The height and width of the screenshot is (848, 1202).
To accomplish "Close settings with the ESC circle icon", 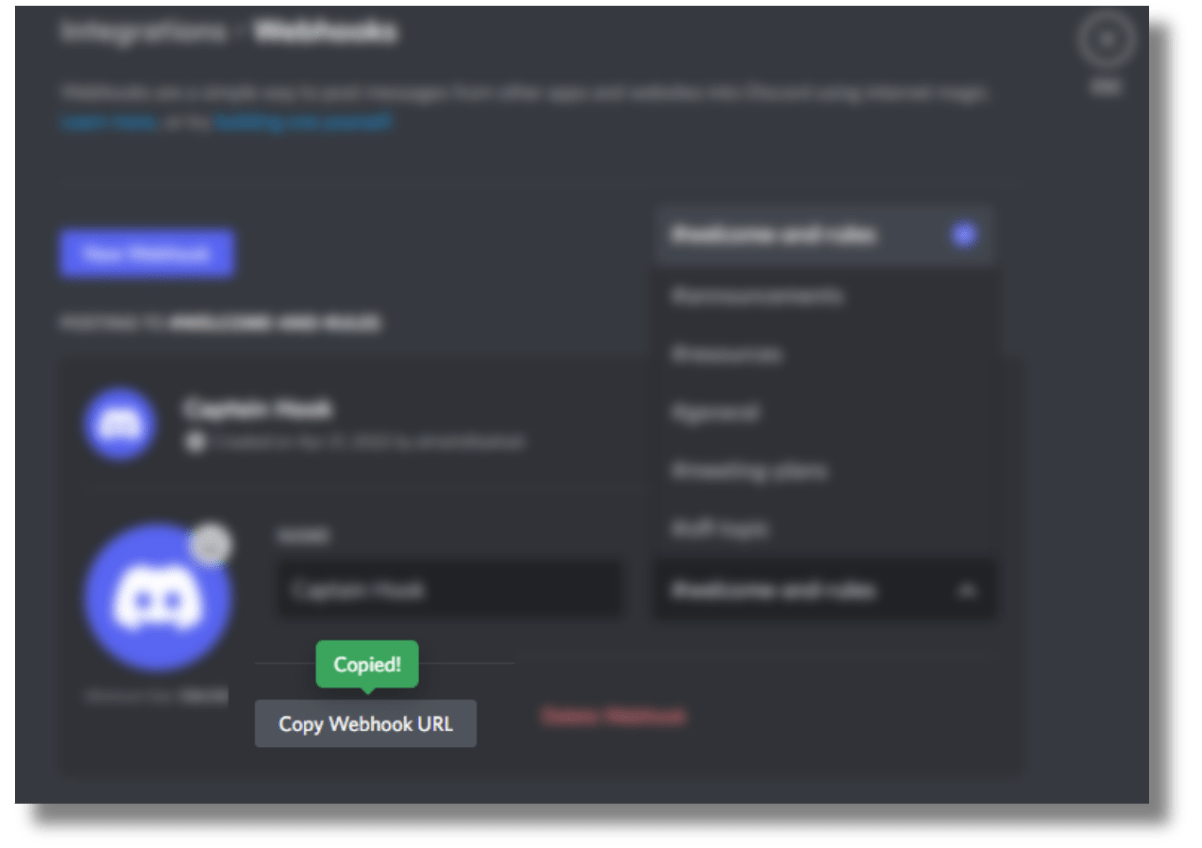I will [x=1105, y=40].
